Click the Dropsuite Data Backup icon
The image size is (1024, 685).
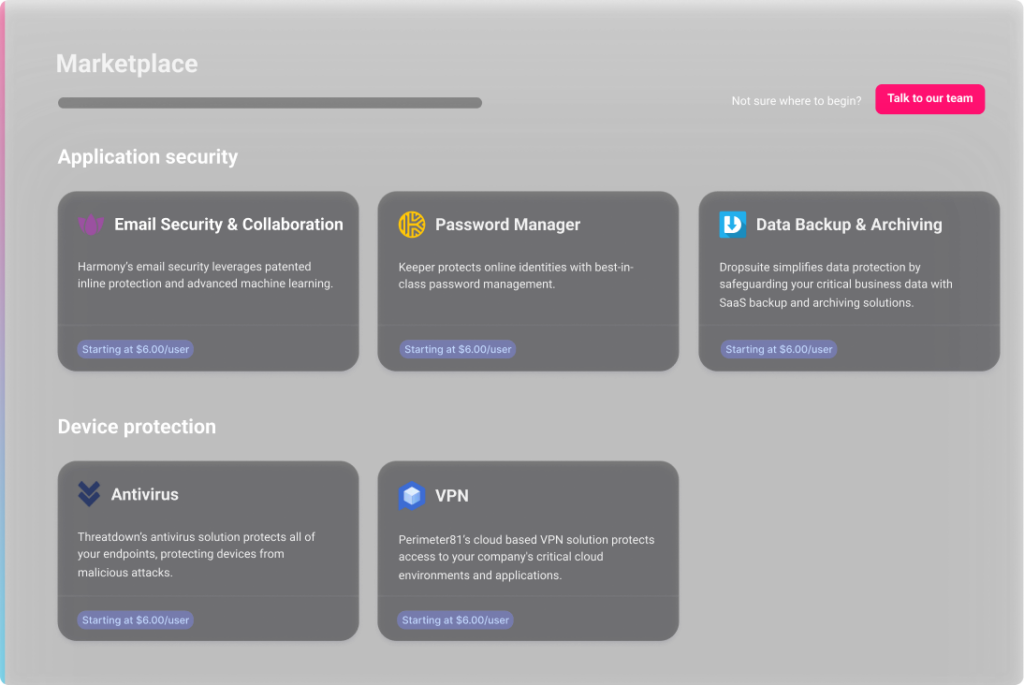(732, 225)
